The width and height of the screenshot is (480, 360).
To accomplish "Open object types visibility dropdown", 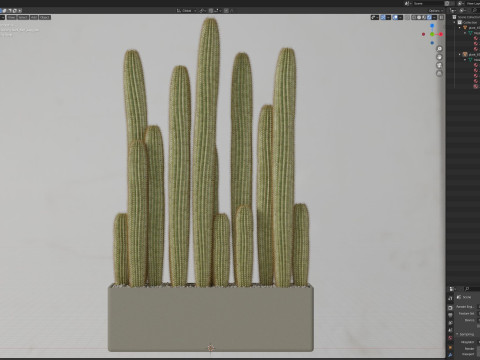I will pyautogui.click(x=375, y=17).
